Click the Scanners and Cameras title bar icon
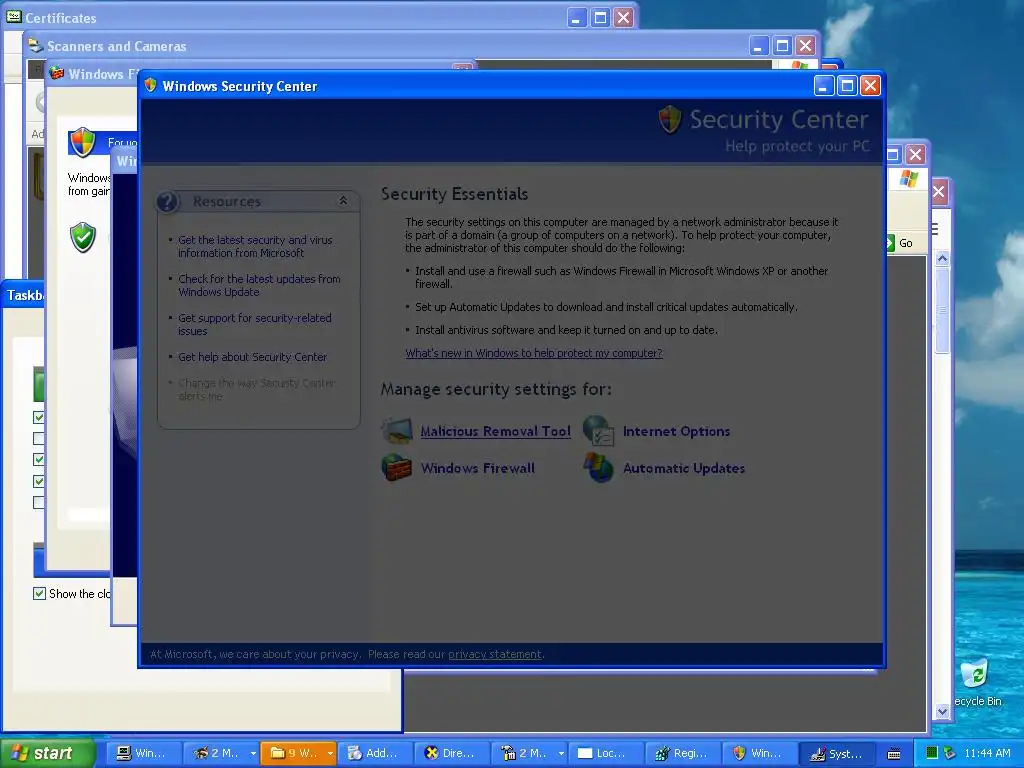 [x=35, y=45]
